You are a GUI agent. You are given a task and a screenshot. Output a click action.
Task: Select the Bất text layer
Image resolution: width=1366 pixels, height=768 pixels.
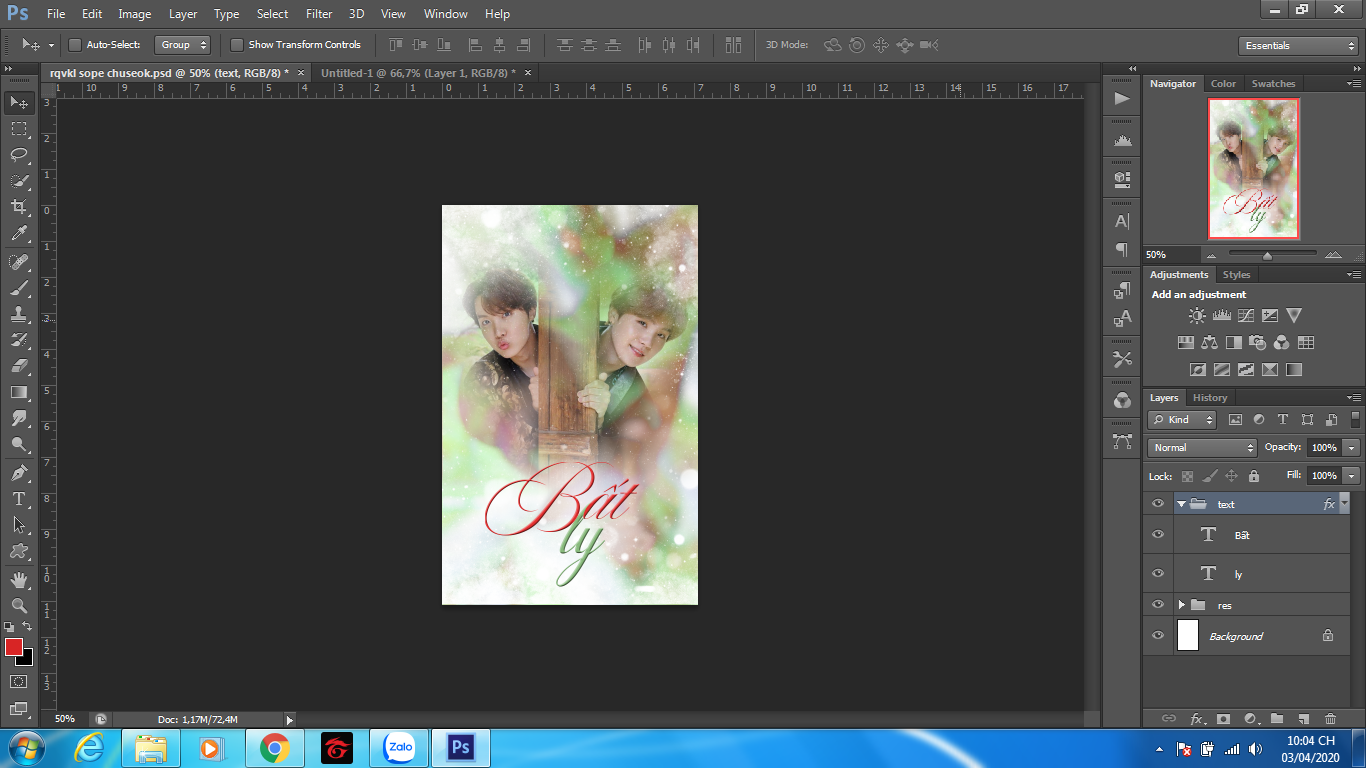coord(1242,535)
